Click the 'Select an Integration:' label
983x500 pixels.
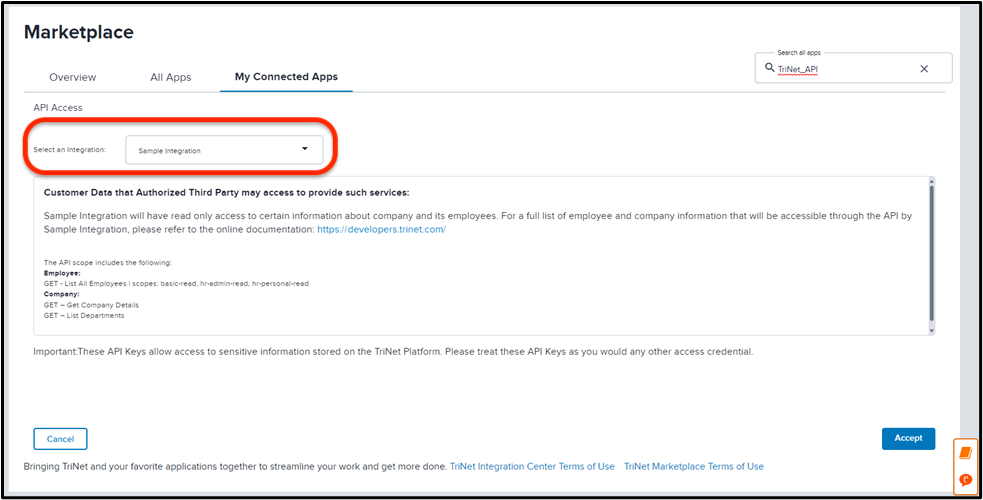70,150
